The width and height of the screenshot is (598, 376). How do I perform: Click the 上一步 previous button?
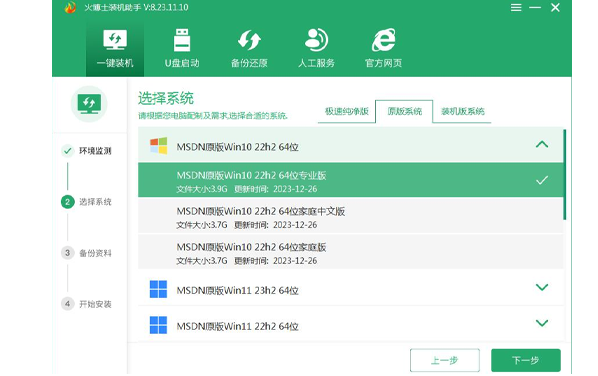[445, 360]
